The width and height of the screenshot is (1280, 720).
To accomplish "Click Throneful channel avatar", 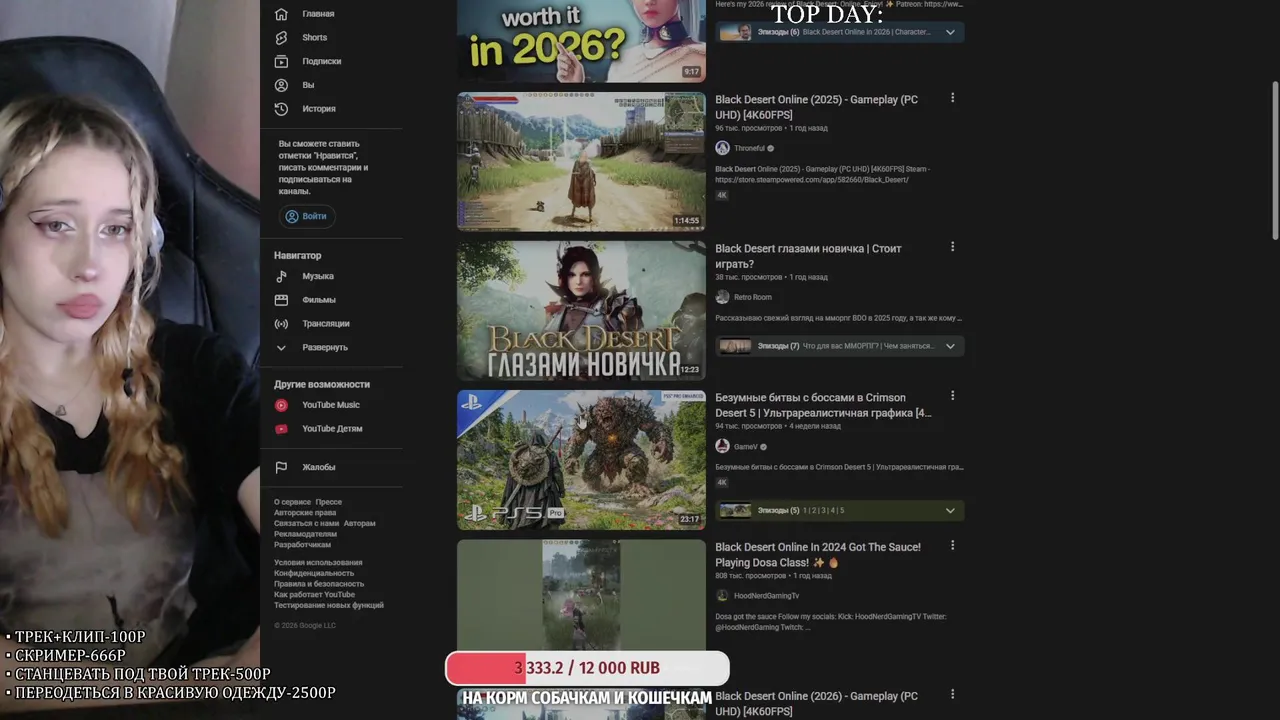I will coord(722,148).
